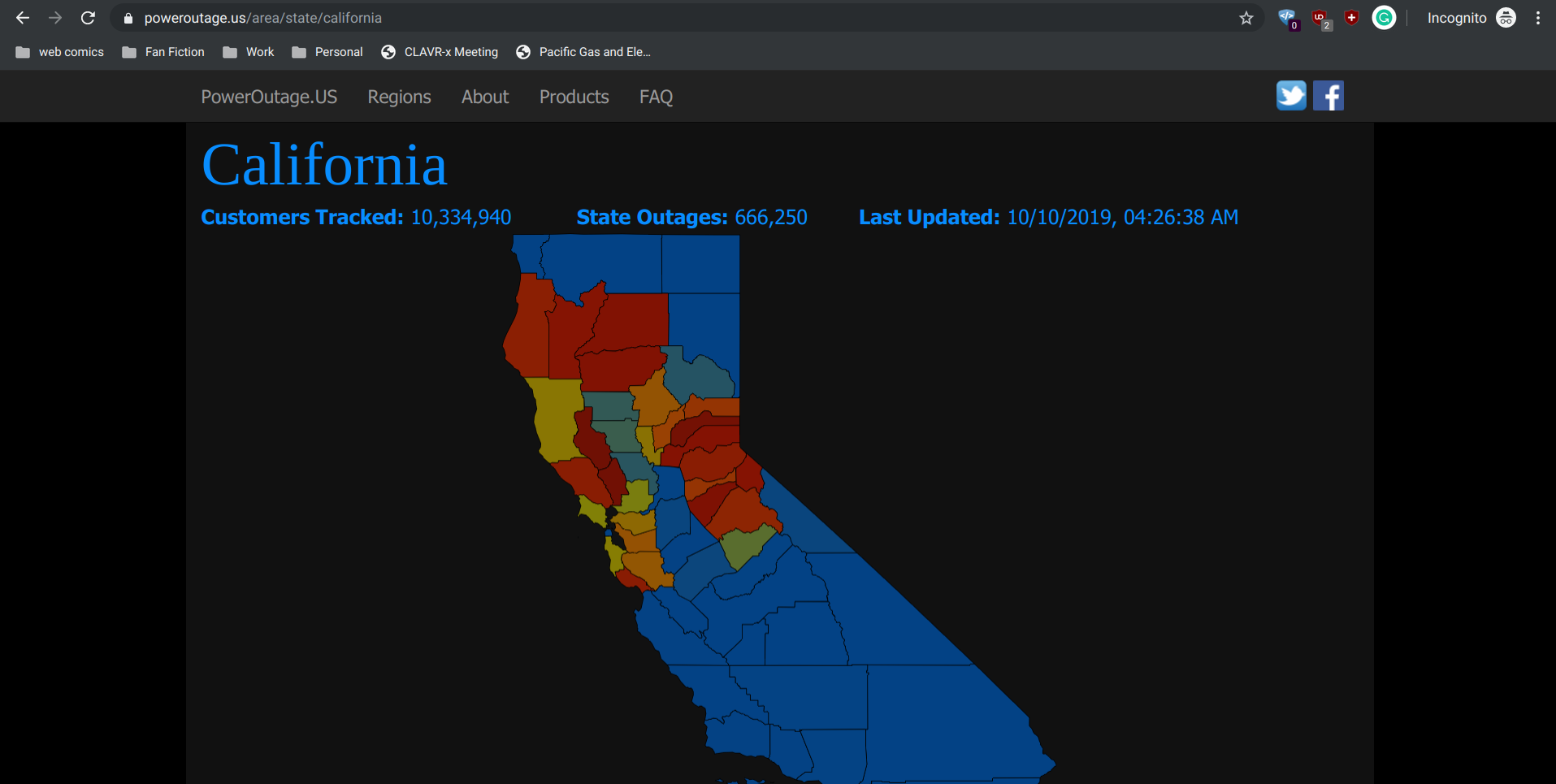Open the Facebook icon link
Screen dimensions: 1556x784
(1328, 96)
